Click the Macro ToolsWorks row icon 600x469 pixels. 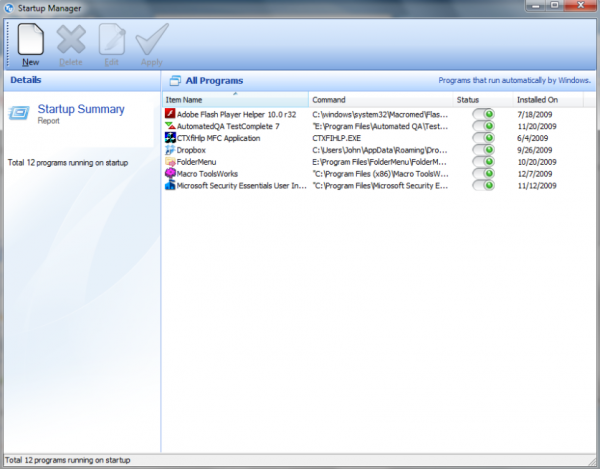pos(170,173)
